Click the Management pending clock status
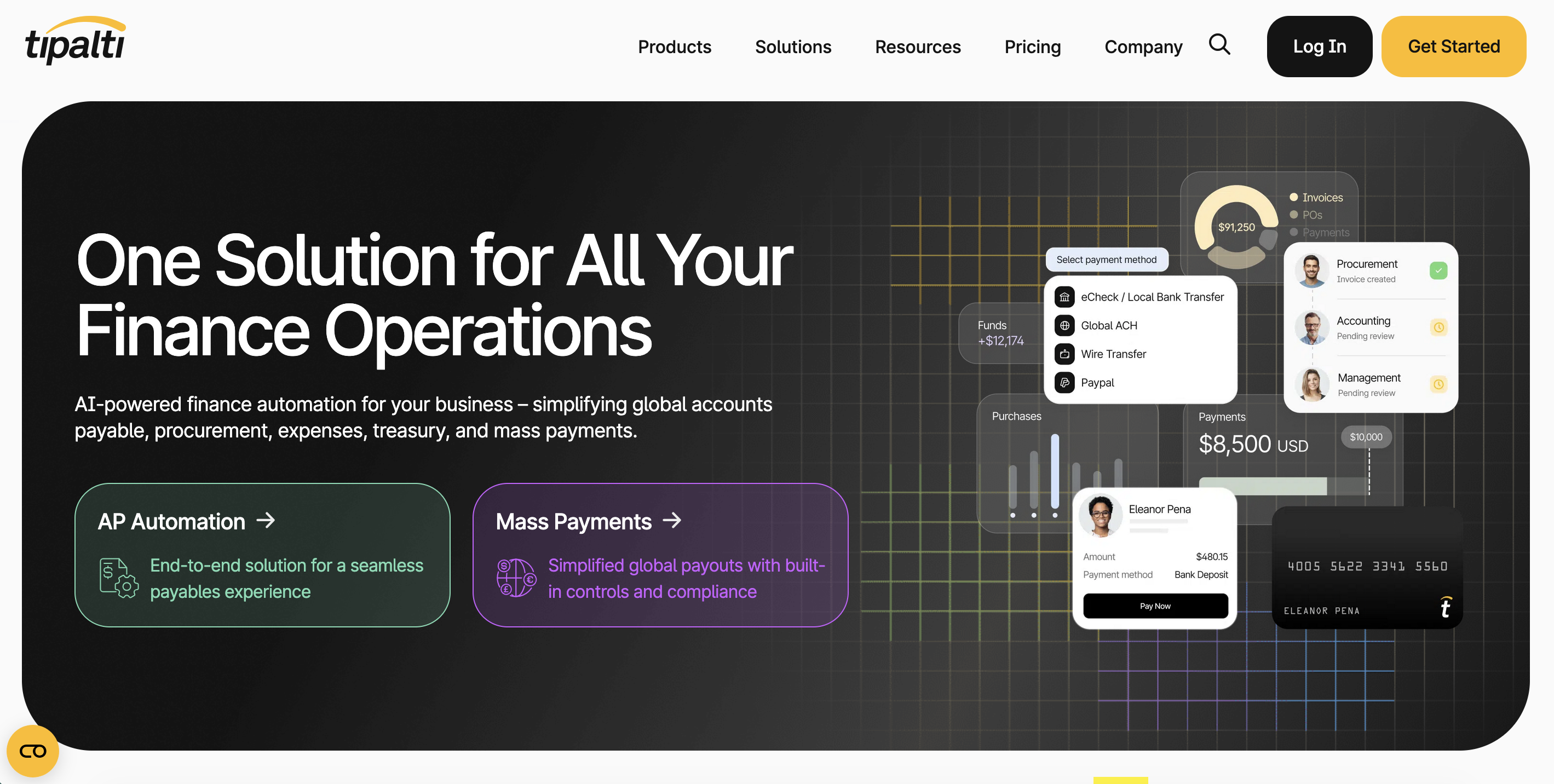Image resolution: width=1554 pixels, height=784 pixels. (1438, 384)
